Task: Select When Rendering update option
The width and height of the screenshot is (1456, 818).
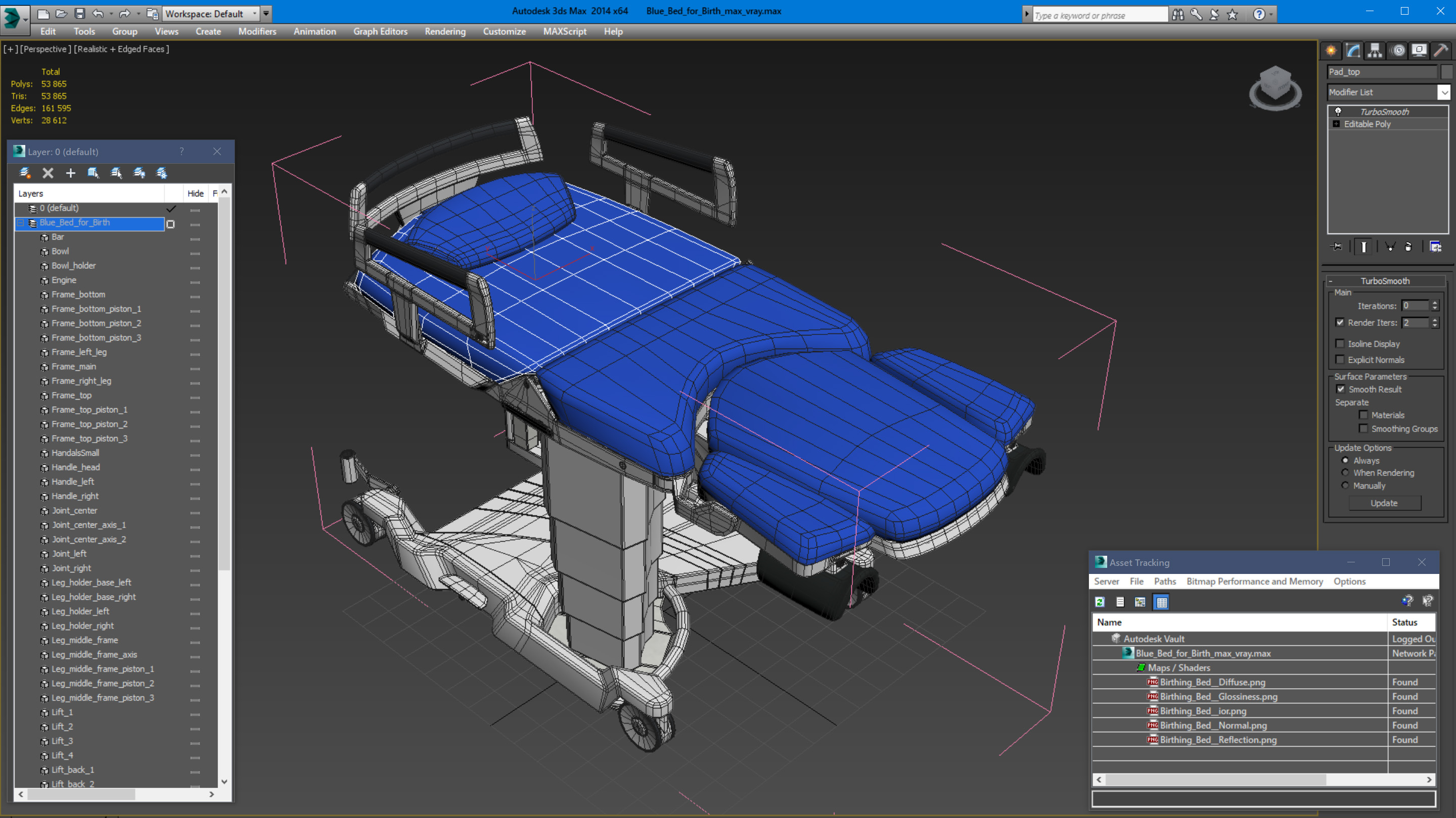Action: click(1345, 472)
